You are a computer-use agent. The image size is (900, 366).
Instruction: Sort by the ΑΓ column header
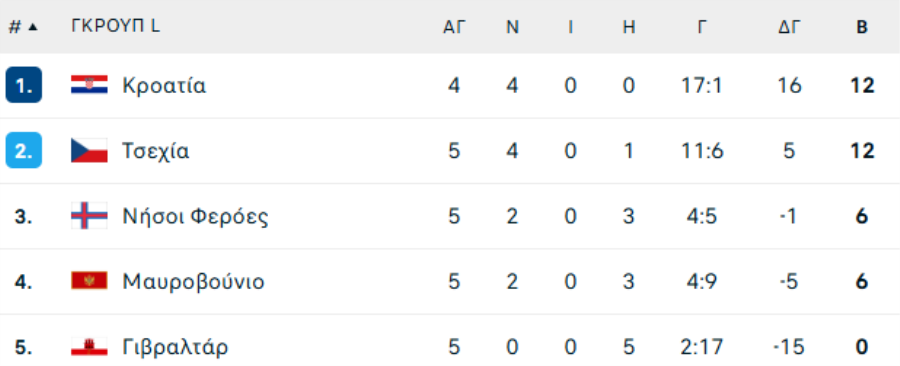453,27
